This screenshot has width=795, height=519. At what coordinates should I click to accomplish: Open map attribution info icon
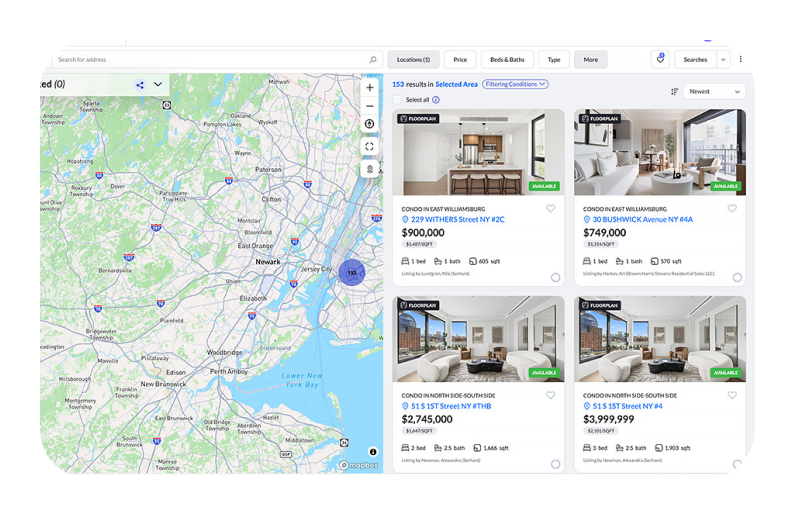click(373, 452)
